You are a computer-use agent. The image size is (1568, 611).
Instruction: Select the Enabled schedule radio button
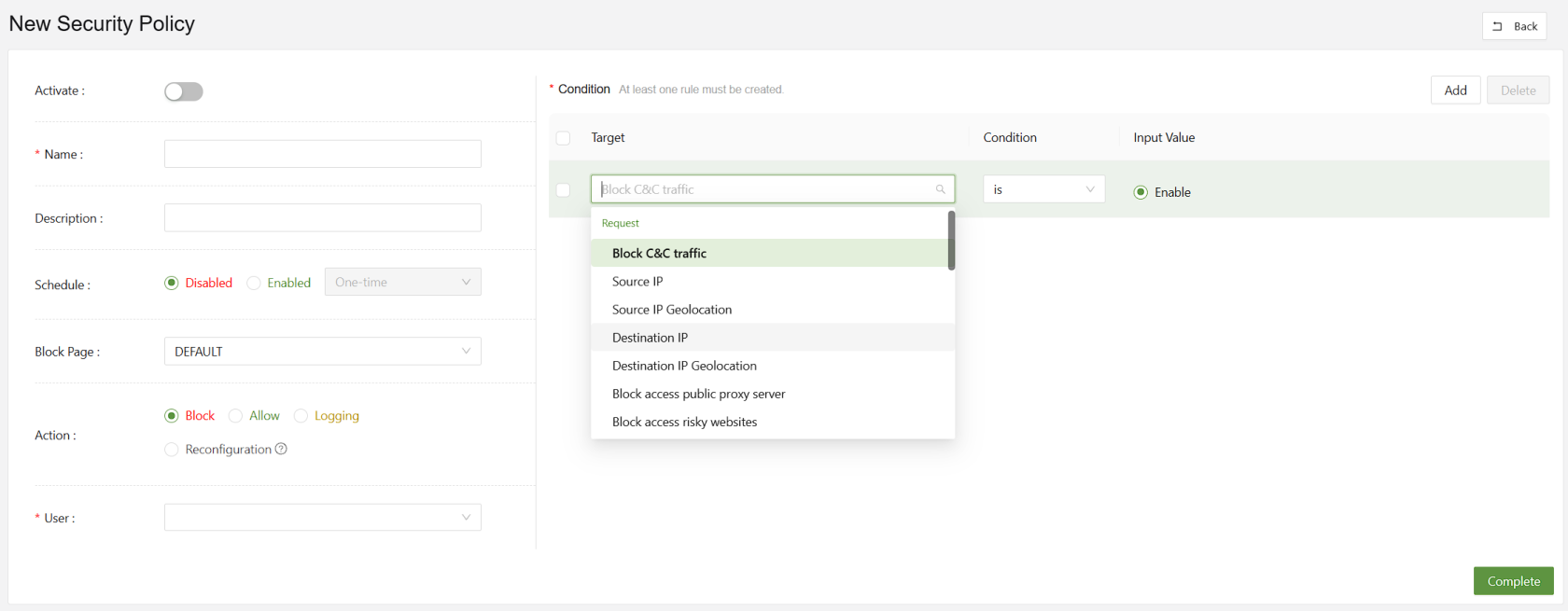[x=254, y=283]
